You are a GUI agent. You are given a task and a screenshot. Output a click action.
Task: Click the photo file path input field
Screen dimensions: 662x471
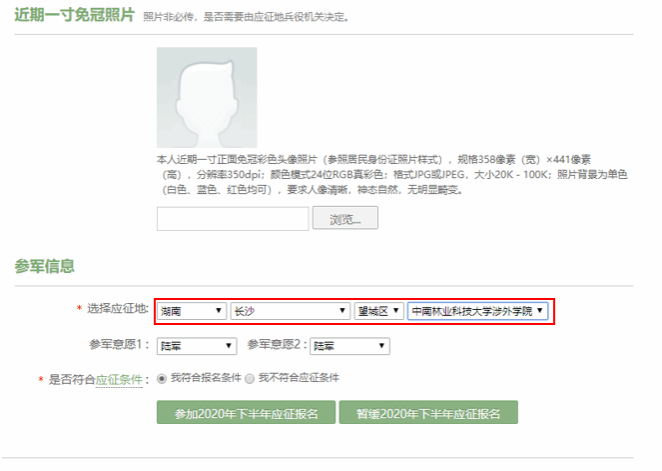tap(232, 218)
